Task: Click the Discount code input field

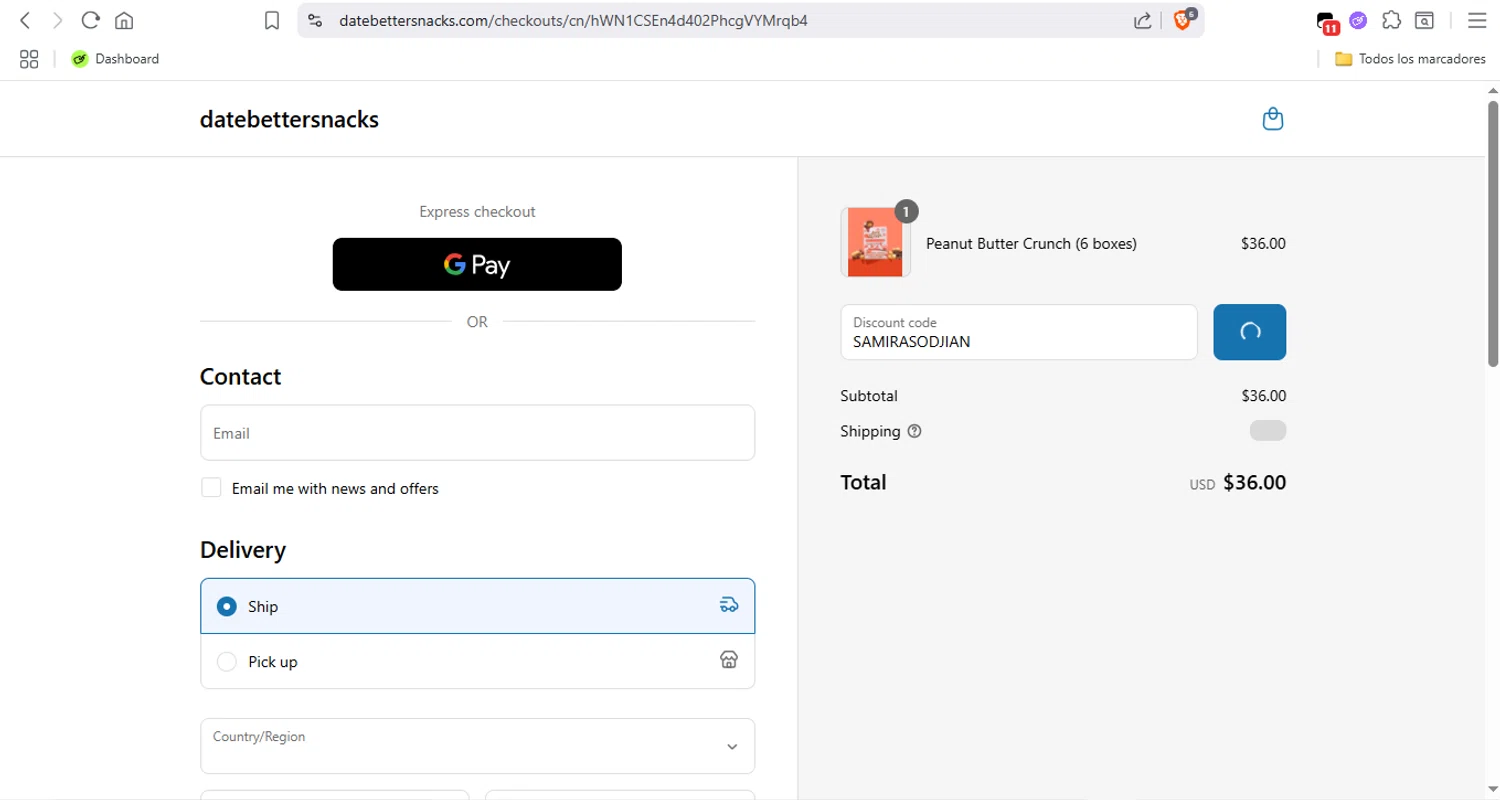Action: point(1019,332)
